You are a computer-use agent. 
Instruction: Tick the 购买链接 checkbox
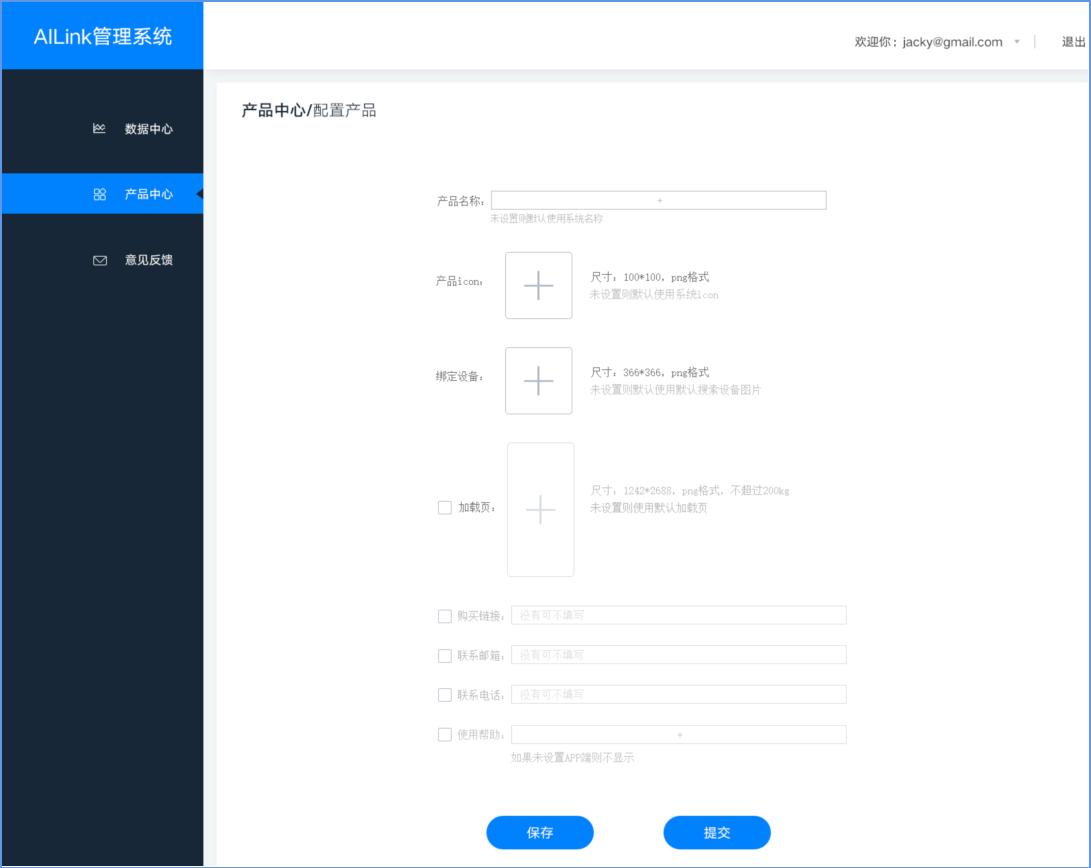click(x=445, y=616)
